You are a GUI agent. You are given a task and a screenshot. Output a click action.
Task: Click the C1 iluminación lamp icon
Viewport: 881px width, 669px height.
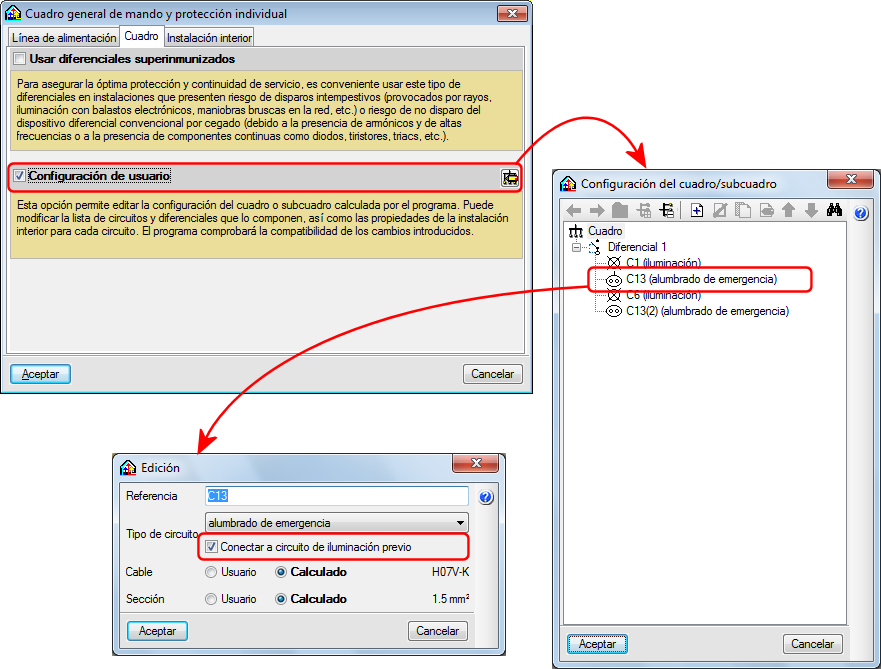614,262
